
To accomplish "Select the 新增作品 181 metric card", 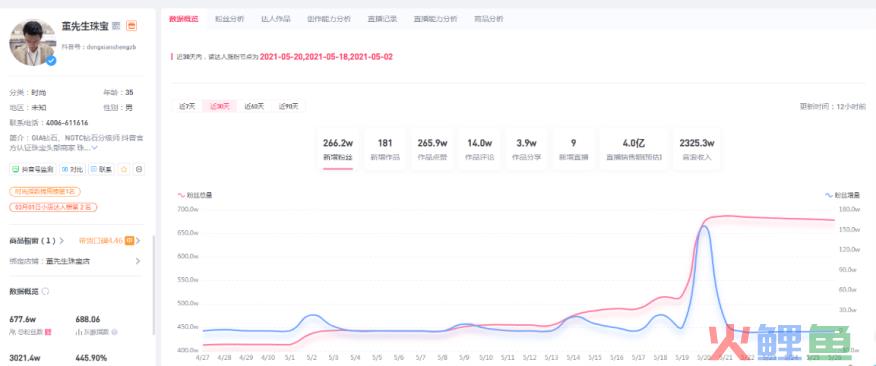I will coord(385,149).
